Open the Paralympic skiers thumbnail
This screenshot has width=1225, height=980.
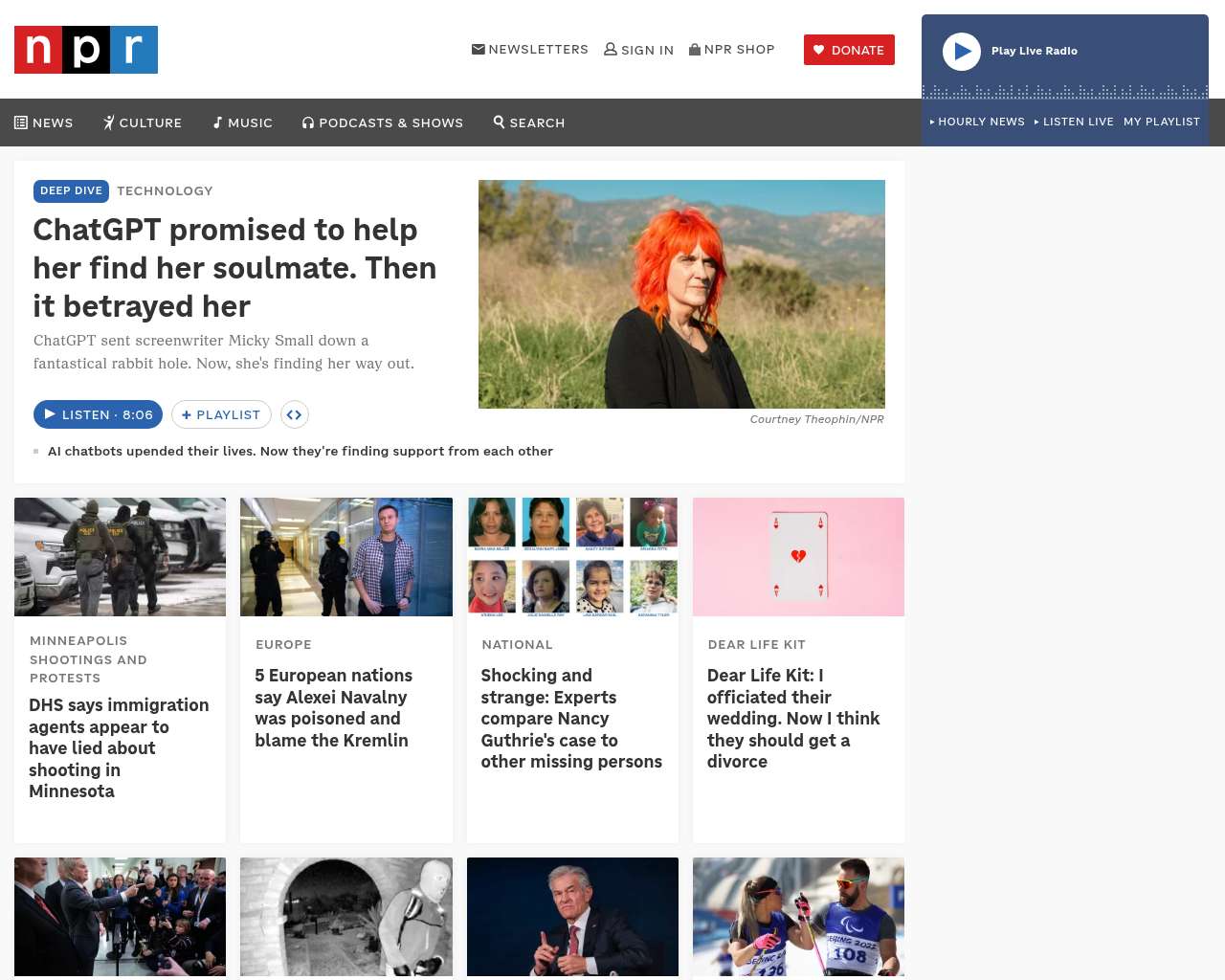point(798,917)
